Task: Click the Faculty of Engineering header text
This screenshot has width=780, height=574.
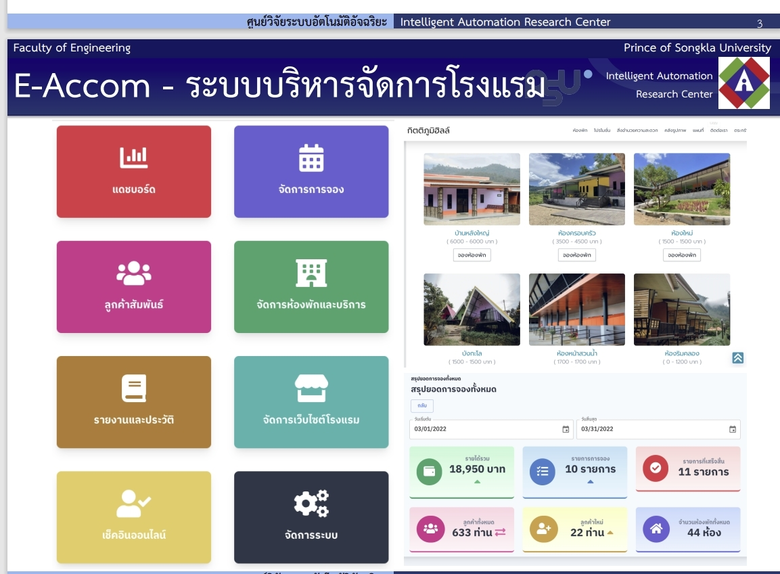Action: (72, 48)
